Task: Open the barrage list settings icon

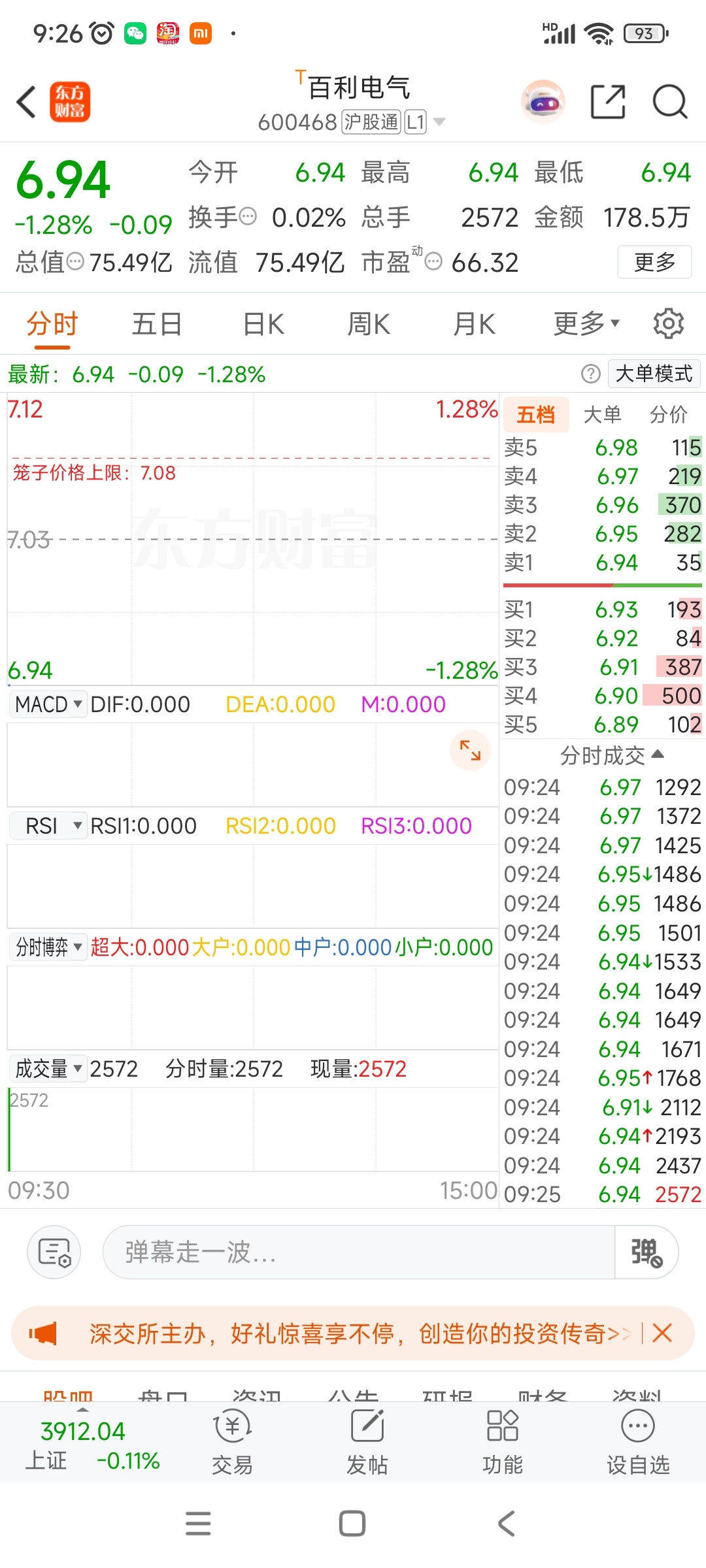Action: point(54,1252)
